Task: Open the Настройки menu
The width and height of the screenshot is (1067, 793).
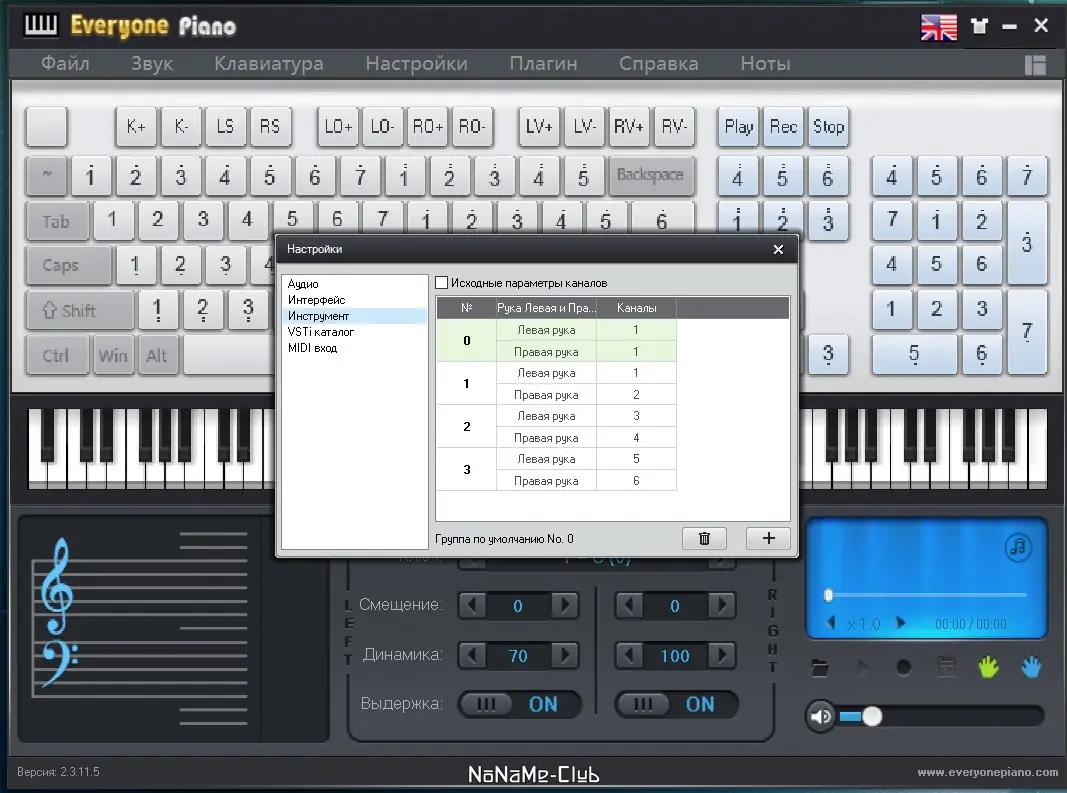Action: 416,63
